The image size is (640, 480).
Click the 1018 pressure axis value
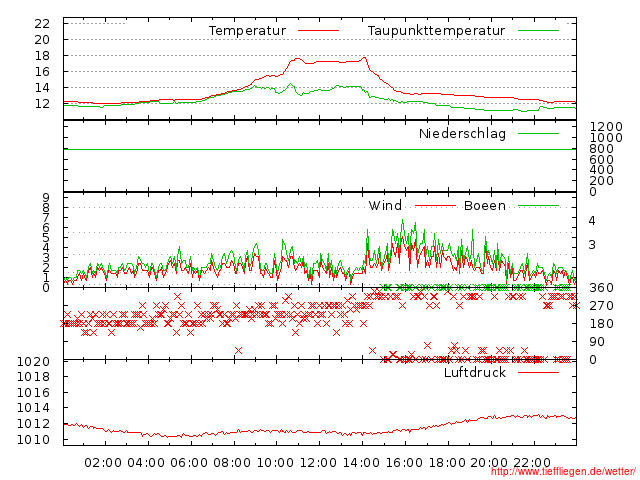[33, 376]
